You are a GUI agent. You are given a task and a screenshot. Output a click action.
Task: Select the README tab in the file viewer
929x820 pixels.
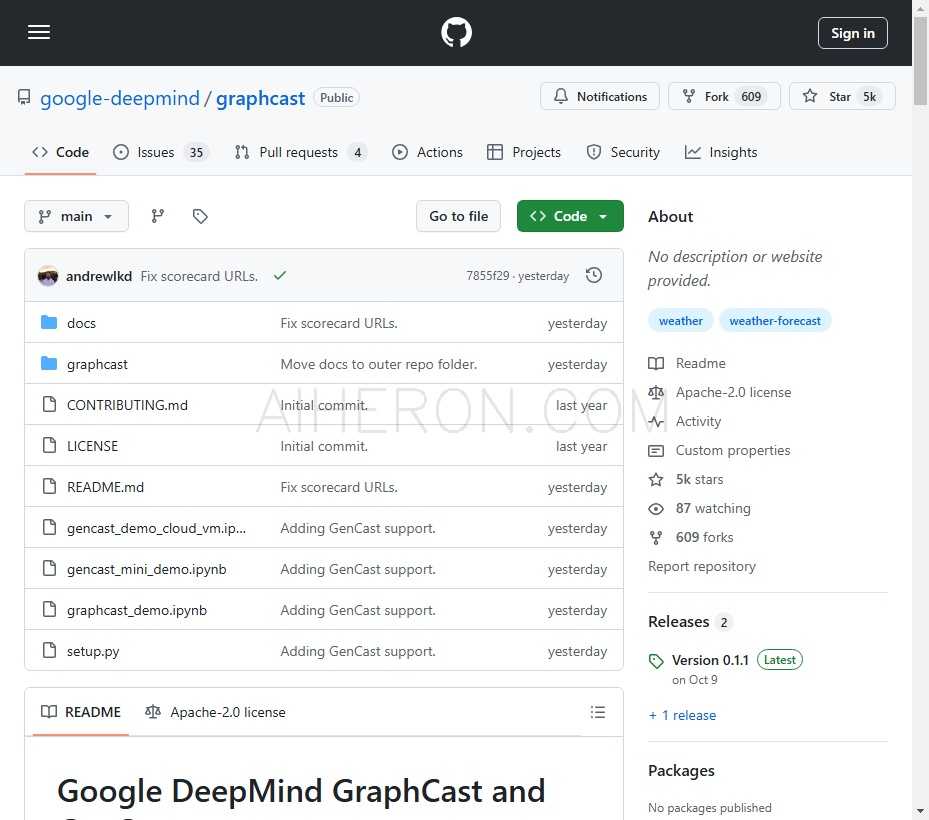(x=81, y=712)
